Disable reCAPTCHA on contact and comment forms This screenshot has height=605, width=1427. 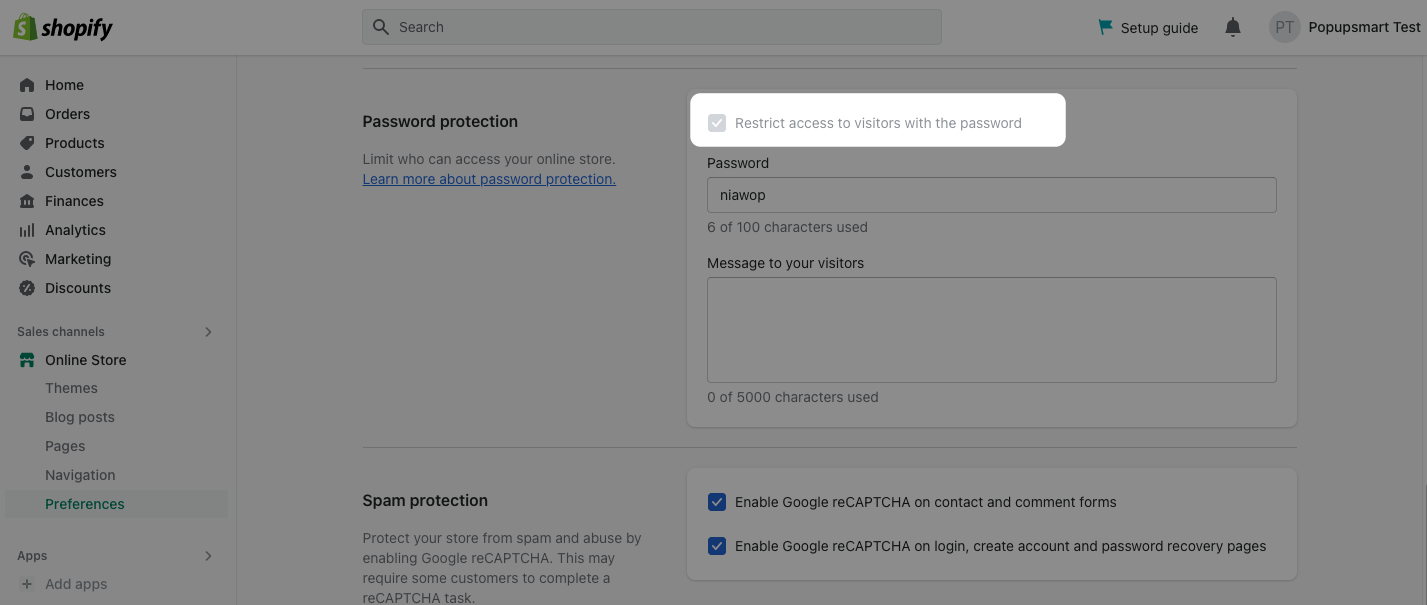point(717,502)
